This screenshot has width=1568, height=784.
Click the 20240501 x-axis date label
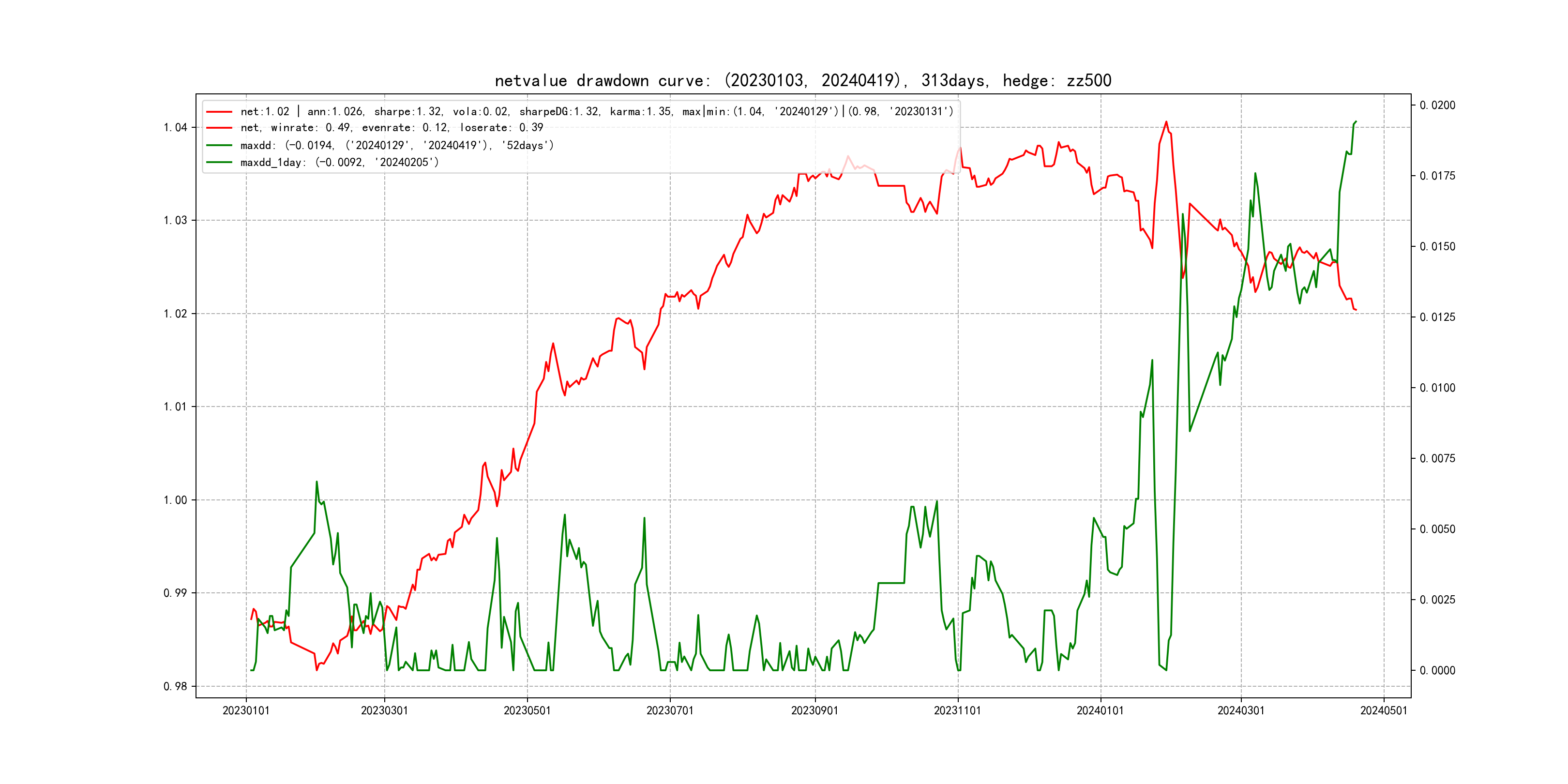tap(1384, 710)
